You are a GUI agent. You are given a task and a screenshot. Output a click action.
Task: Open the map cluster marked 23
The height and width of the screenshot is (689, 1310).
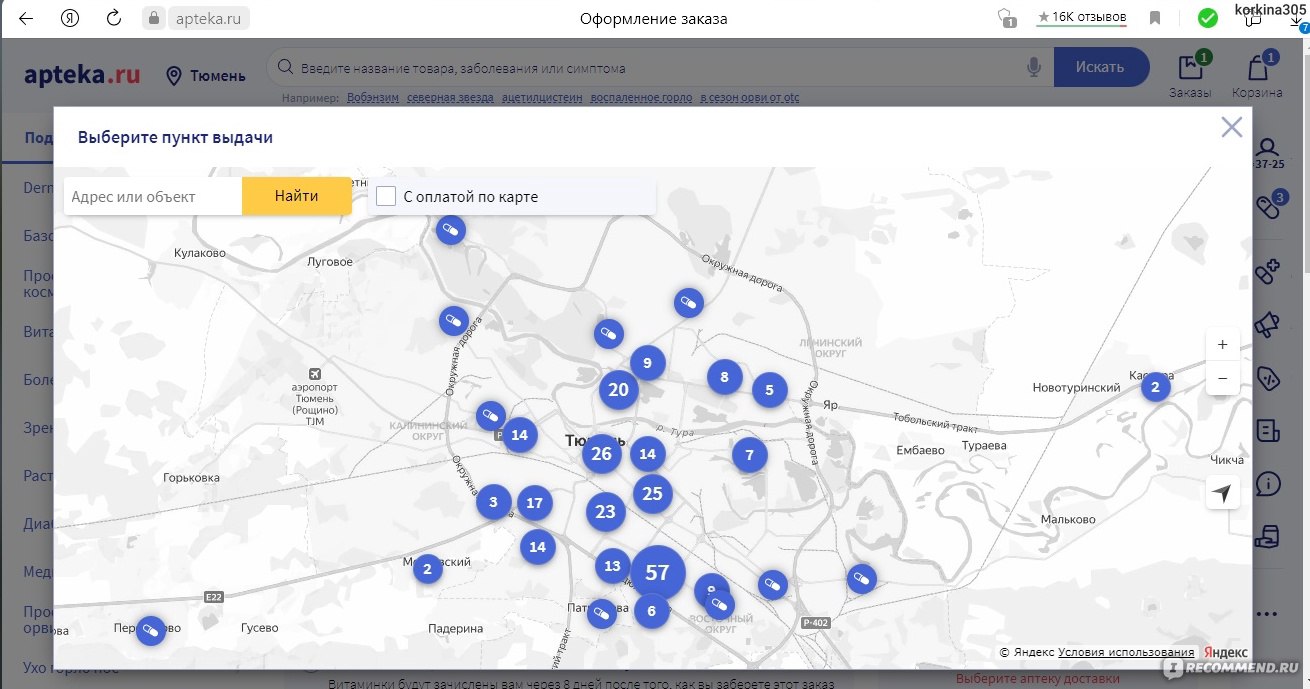click(605, 512)
